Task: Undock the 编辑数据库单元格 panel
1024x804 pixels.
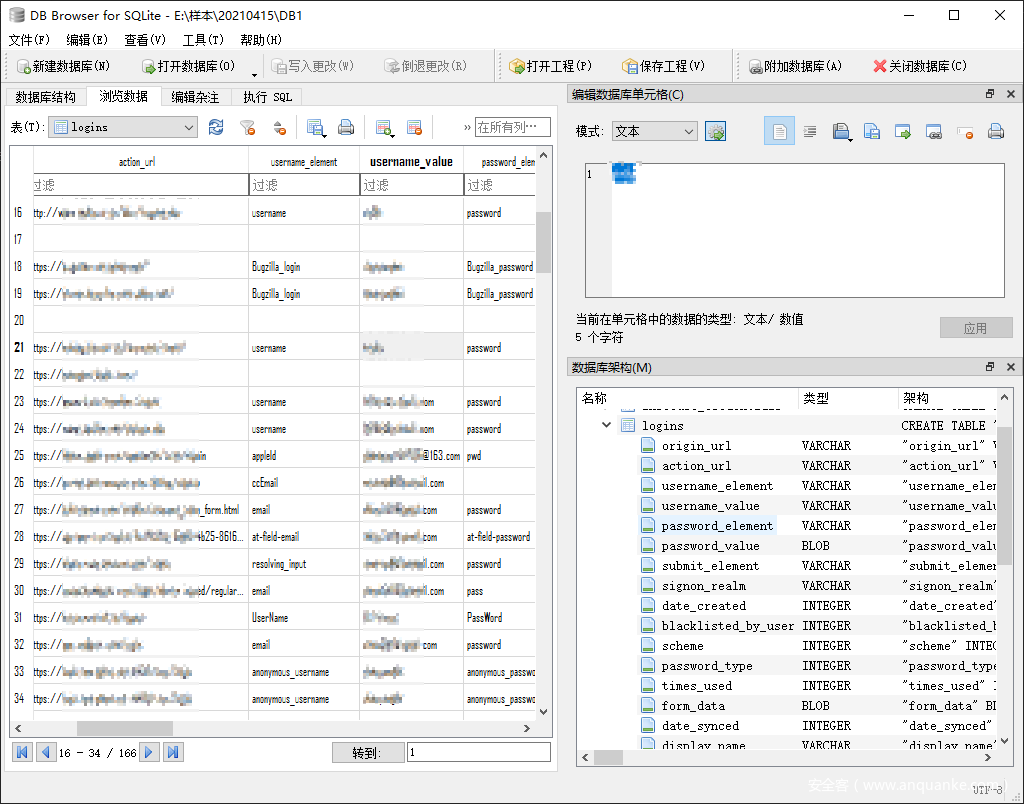Action: (x=990, y=94)
